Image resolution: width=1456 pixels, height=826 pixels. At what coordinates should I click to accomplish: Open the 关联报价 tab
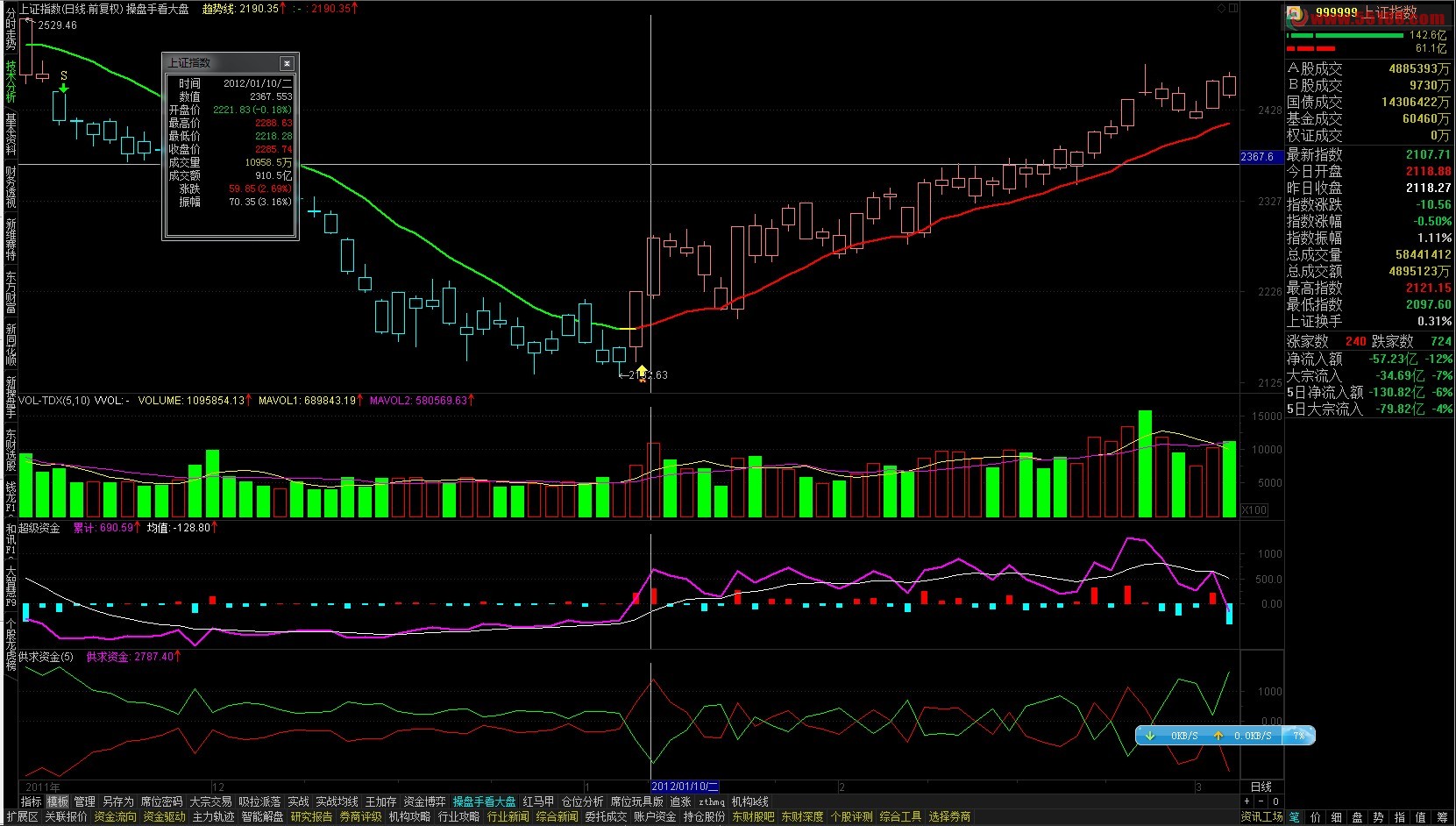pos(66,816)
